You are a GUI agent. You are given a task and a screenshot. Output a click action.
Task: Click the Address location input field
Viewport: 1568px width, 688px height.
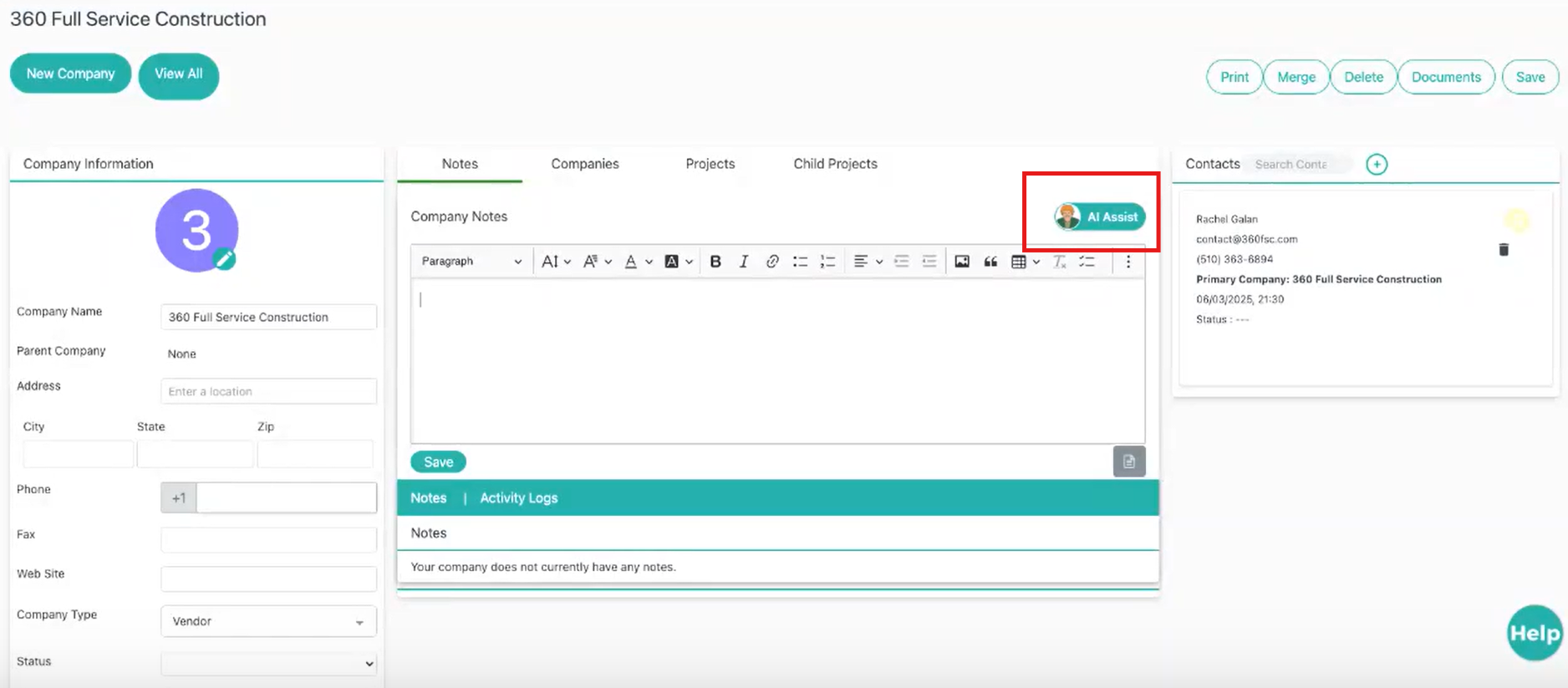[x=268, y=391]
